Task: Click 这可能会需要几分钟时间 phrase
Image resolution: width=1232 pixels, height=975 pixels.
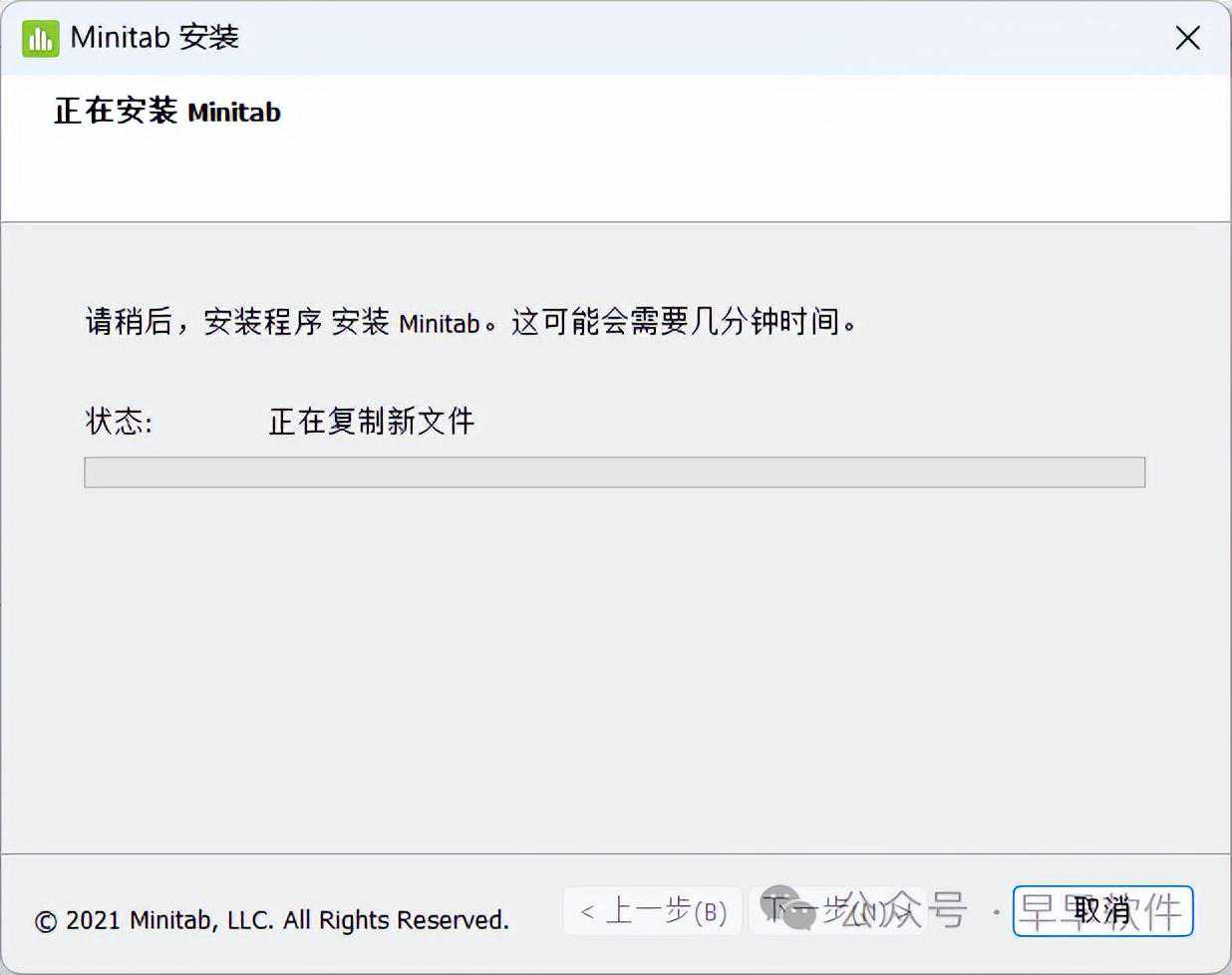Action: [x=684, y=322]
